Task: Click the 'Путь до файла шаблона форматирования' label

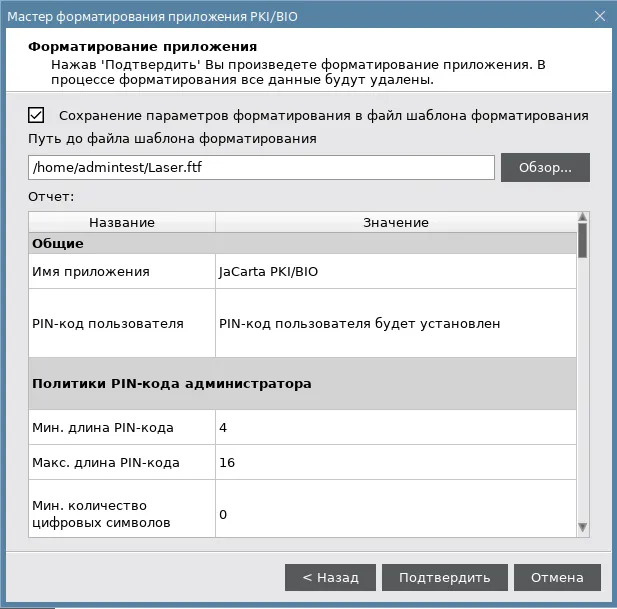Action: [x=172, y=139]
